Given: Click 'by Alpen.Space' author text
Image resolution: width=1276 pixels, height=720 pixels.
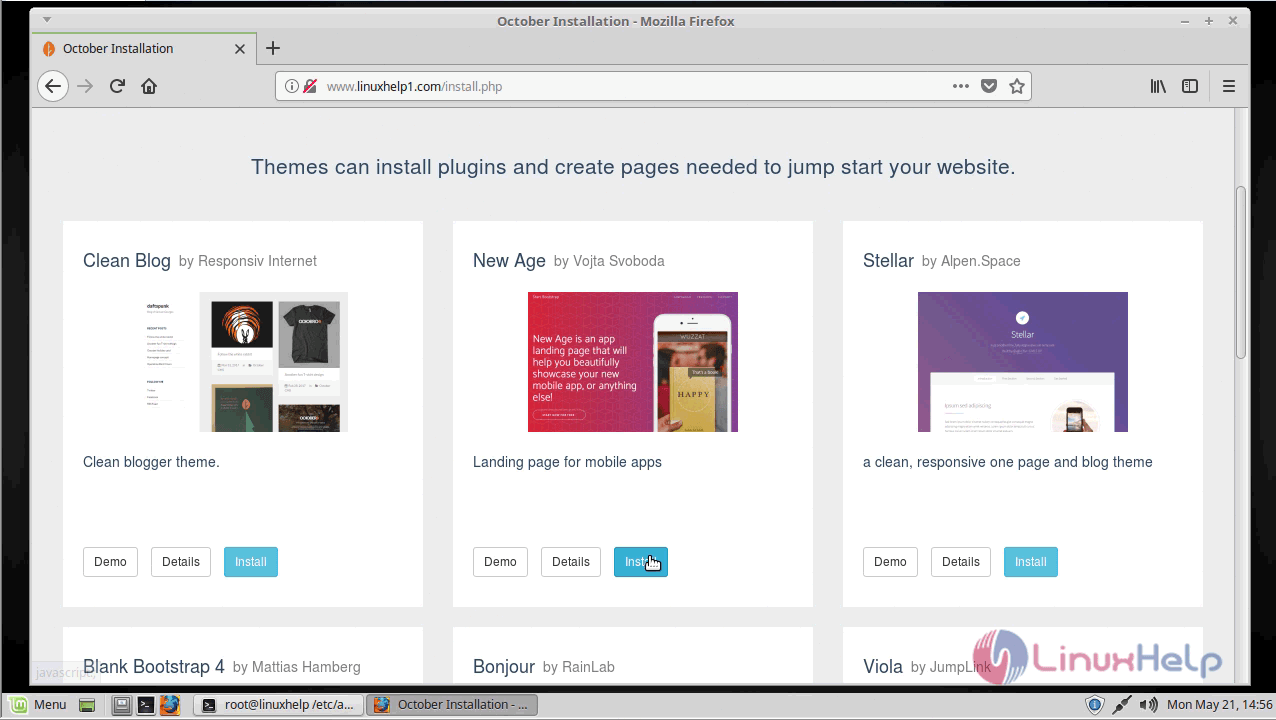Looking at the screenshot, I should pos(971,261).
